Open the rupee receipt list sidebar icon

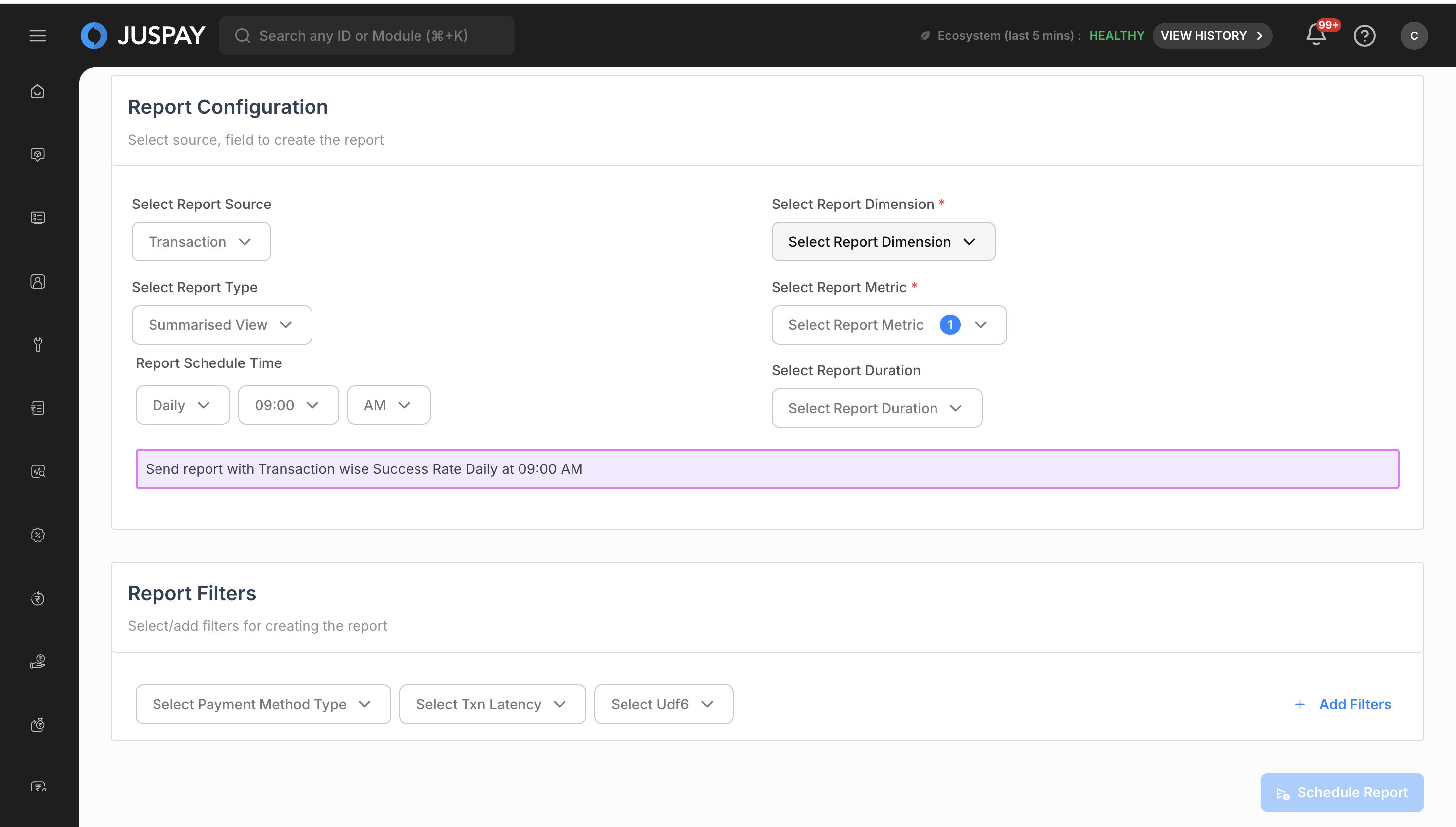(x=38, y=408)
